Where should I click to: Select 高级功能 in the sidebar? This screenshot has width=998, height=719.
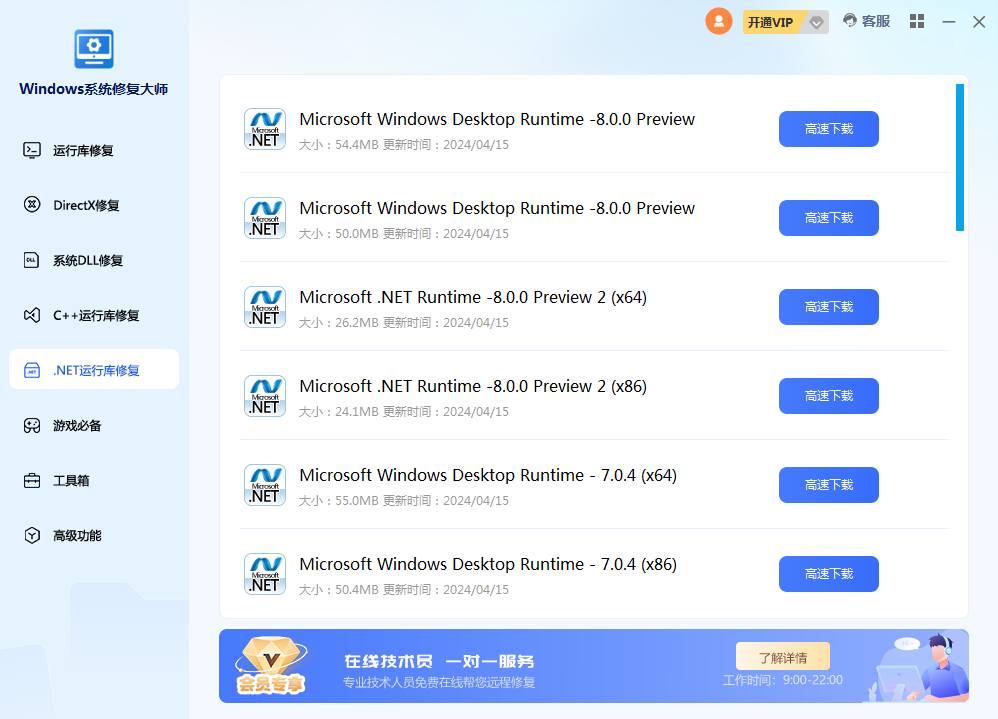tap(77, 535)
